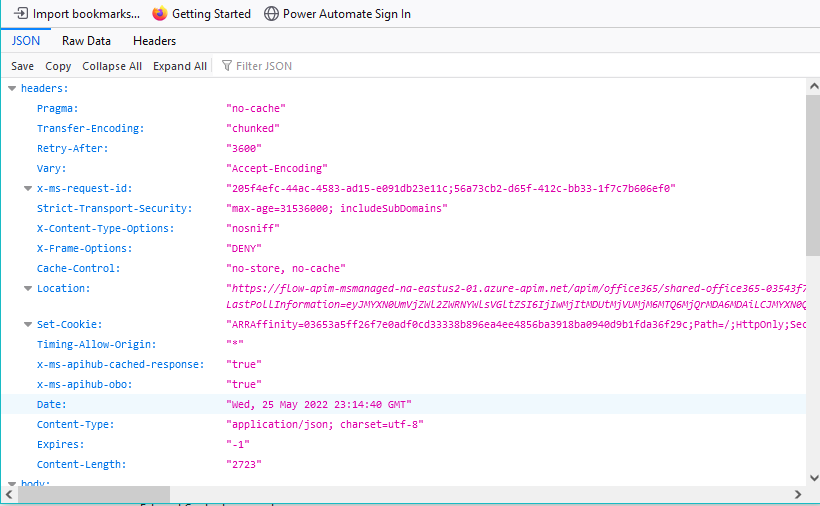Select the Cache-Control key
This screenshot has width=820, height=506.
click(x=78, y=268)
